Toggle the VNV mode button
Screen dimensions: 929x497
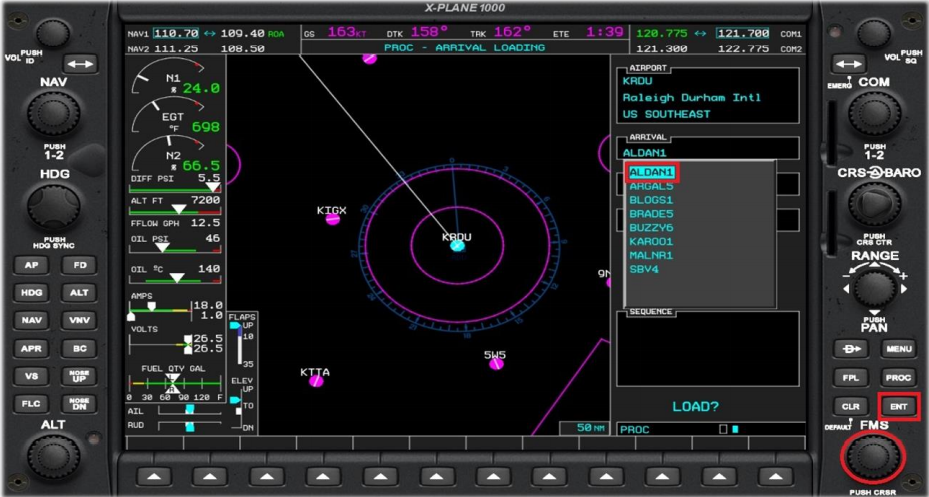point(79,320)
